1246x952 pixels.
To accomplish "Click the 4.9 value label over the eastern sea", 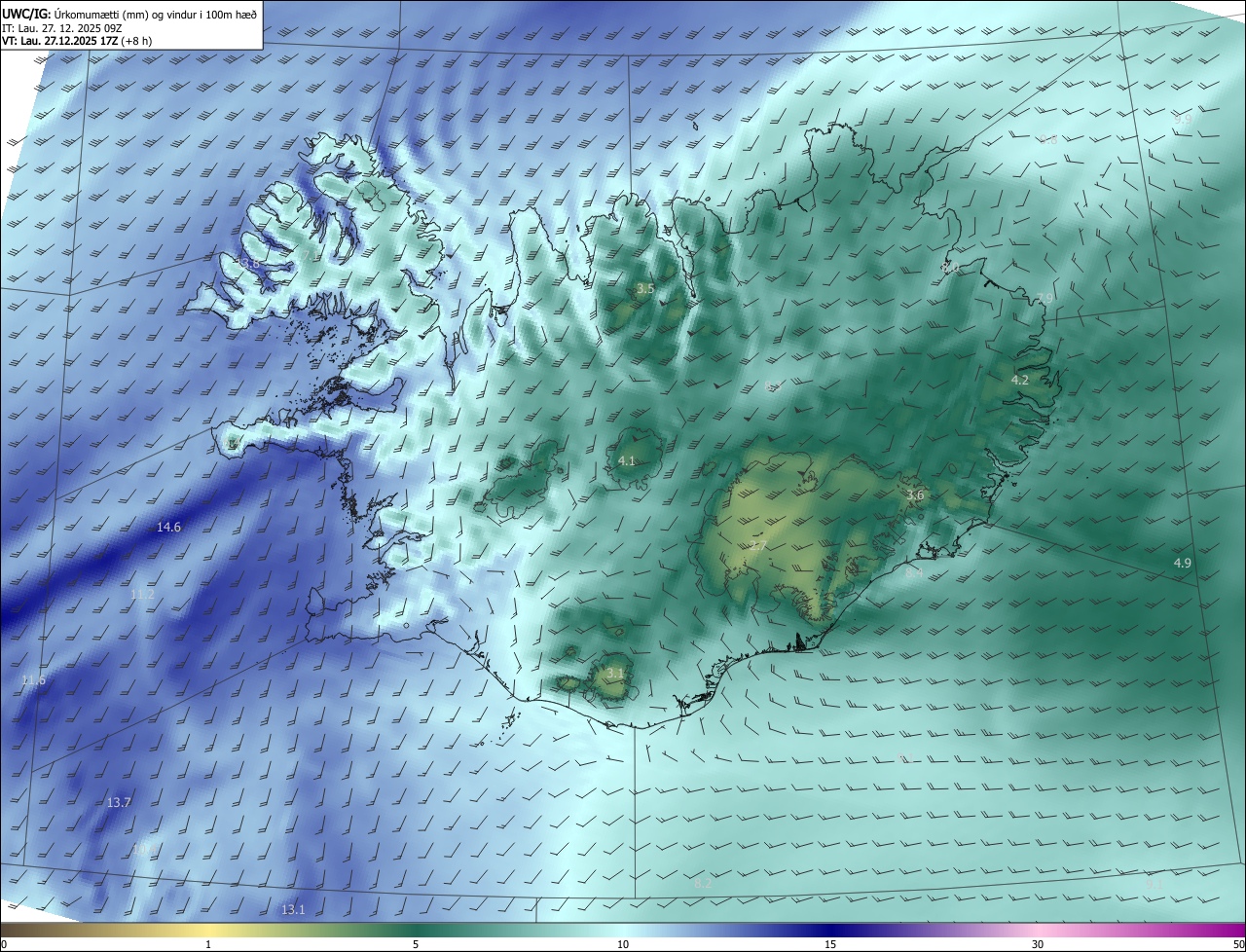I will click(x=1182, y=563).
